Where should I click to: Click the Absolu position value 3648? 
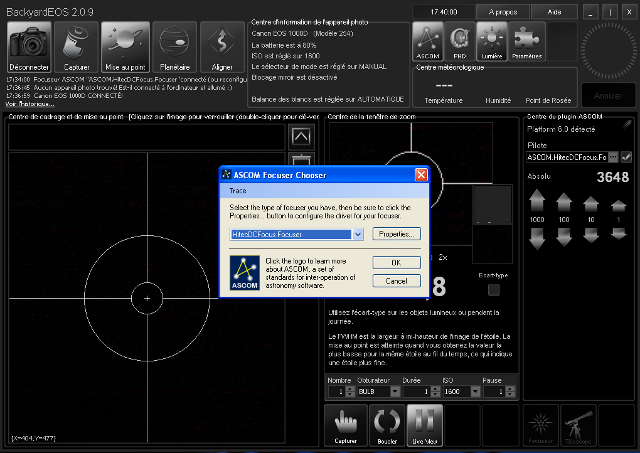(x=612, y=177)
